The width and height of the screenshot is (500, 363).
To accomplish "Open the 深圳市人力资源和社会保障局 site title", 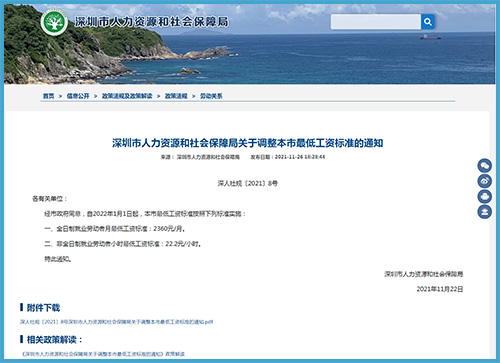I will tap(151, 22).
